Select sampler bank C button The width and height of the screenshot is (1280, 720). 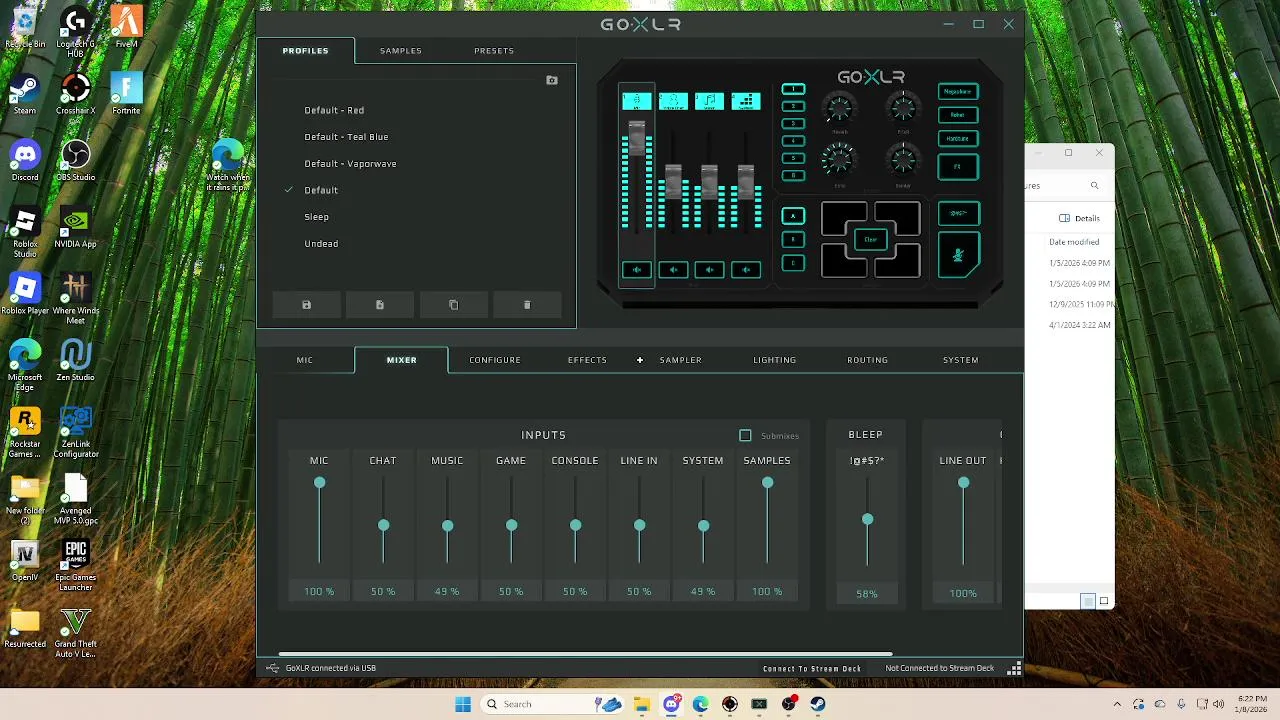coord(793,263)
